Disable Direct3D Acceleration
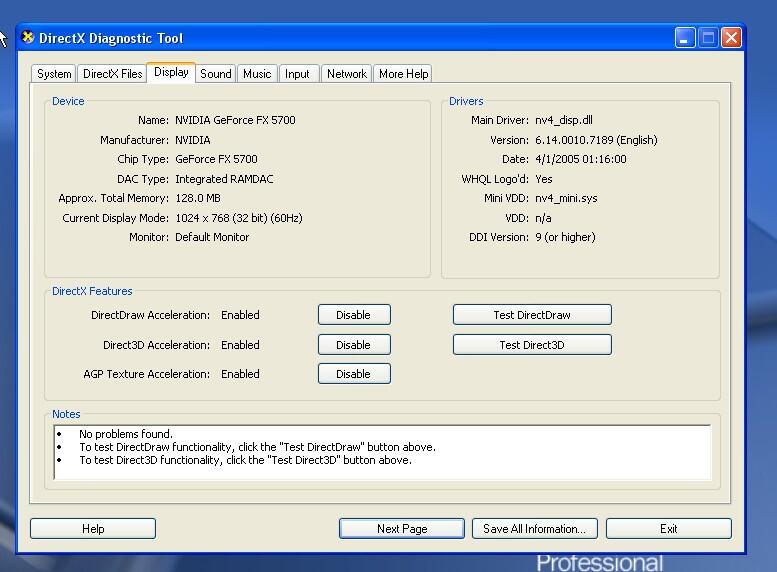The width and height of the screenshot is (777, 572). [354, 344]
